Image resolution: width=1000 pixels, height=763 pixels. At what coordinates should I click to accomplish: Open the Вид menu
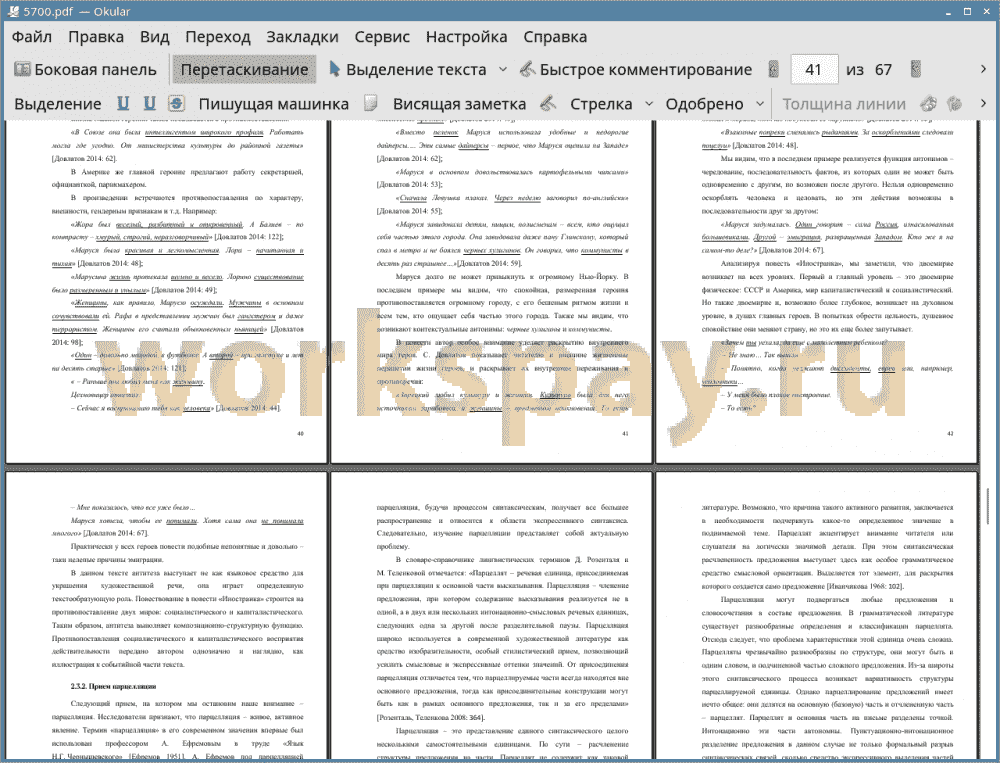154,37
